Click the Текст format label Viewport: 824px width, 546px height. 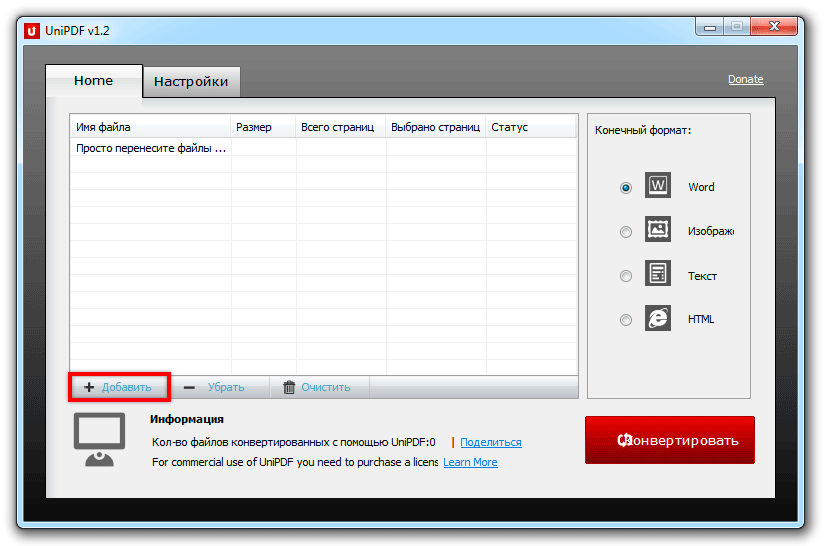(702, 276)
